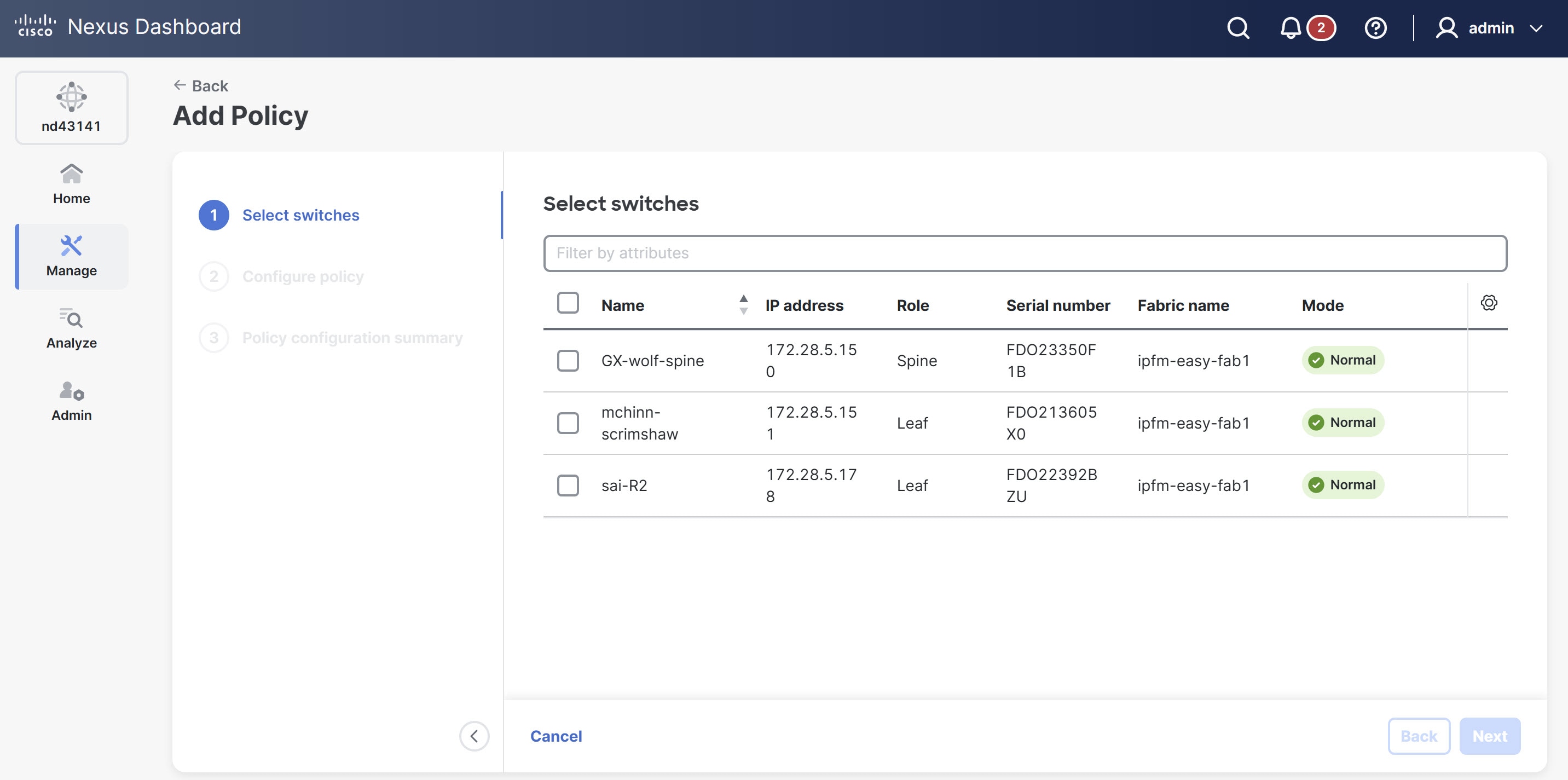1568x780 pixels.
Task: Open the Manage section in the sidebar
Action: point(71,256)
